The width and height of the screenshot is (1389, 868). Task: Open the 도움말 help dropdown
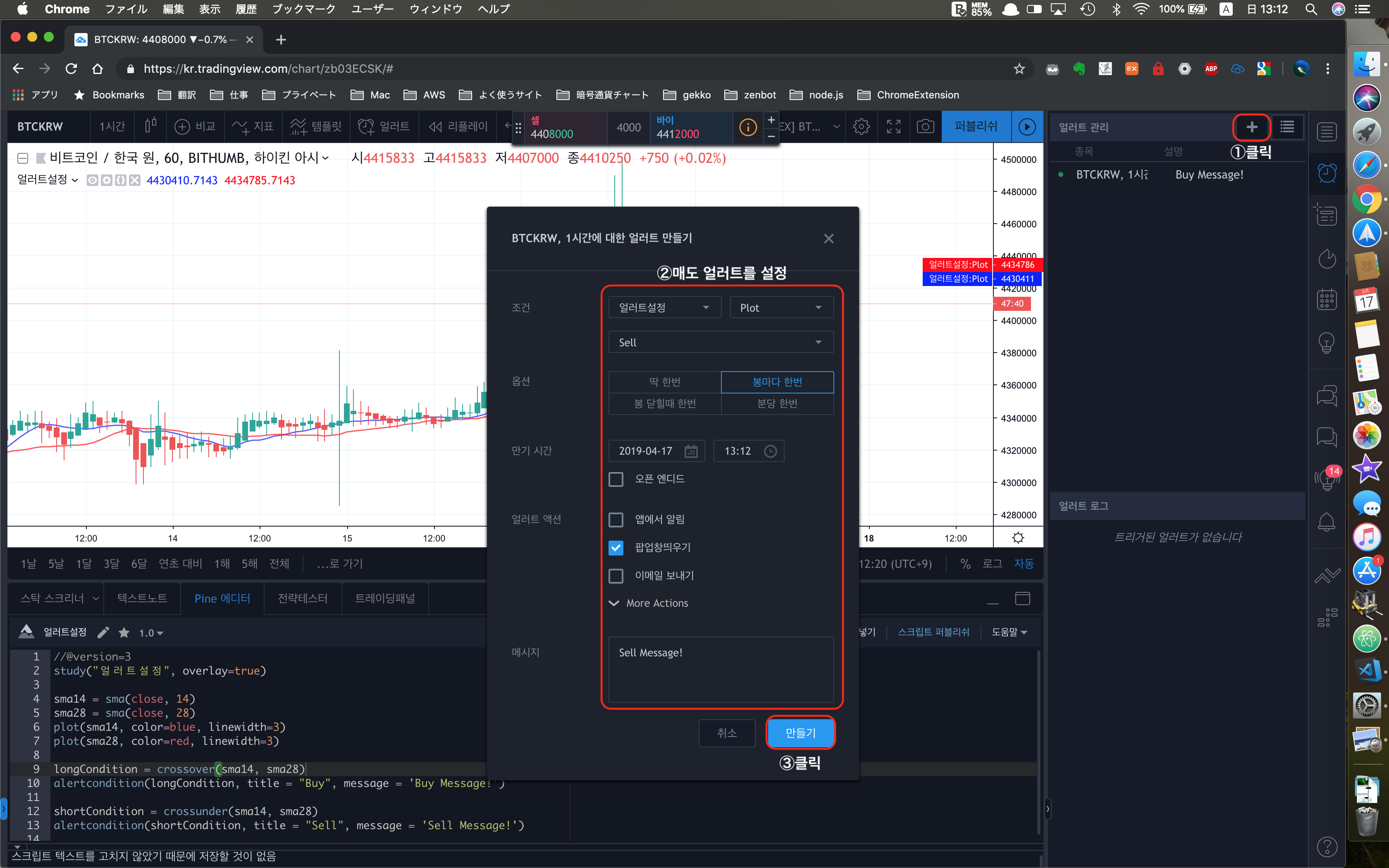[1009, 632]
